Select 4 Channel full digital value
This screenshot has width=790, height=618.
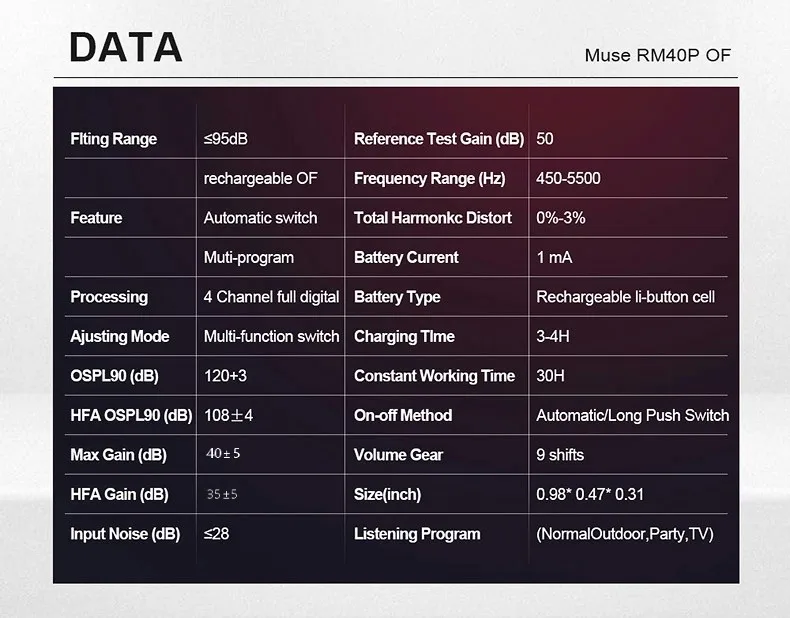pos(271,297)
